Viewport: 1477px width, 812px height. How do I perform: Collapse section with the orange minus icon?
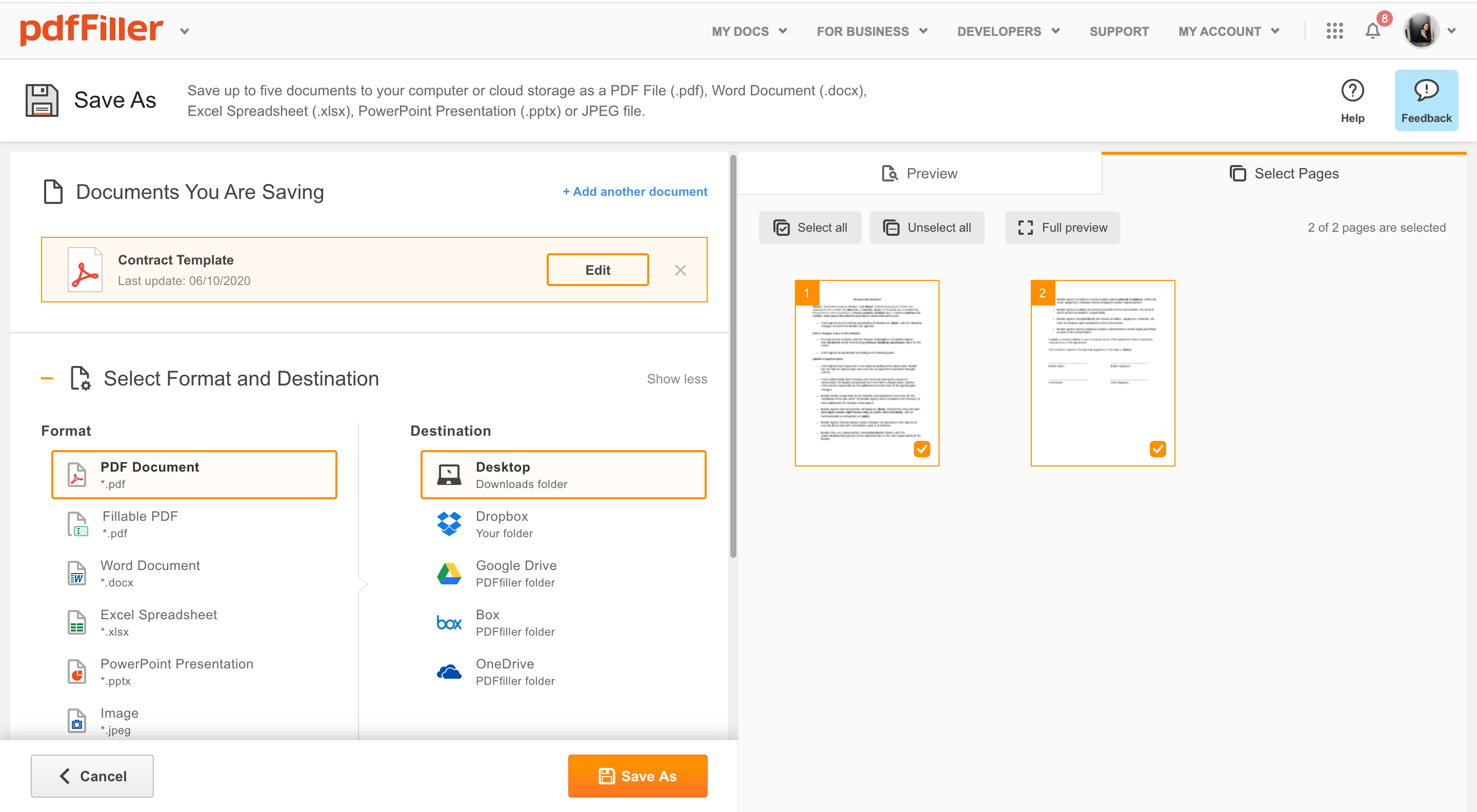coord(47,378)
